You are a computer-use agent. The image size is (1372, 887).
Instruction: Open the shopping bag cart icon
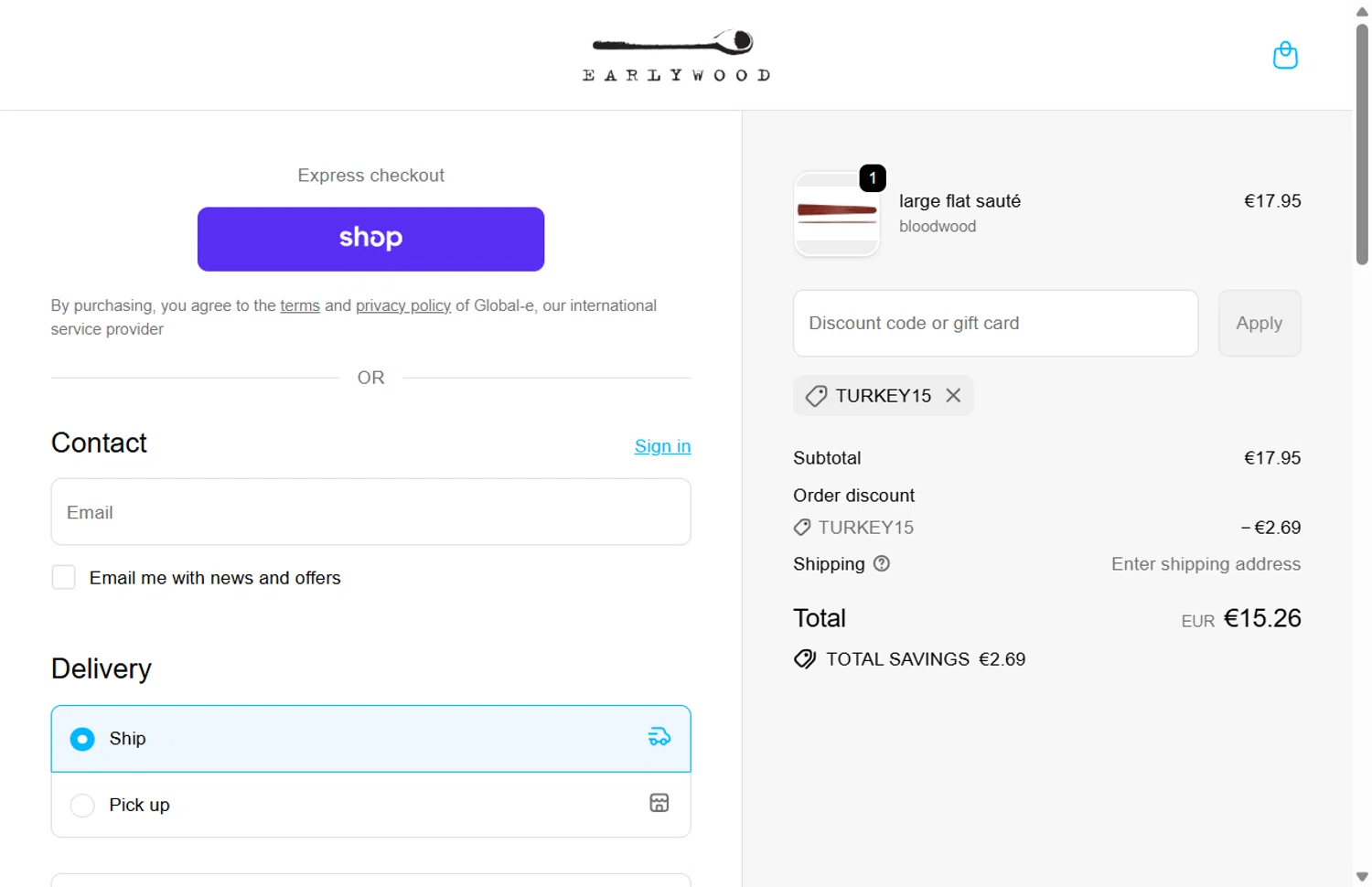coord(1285,56)
